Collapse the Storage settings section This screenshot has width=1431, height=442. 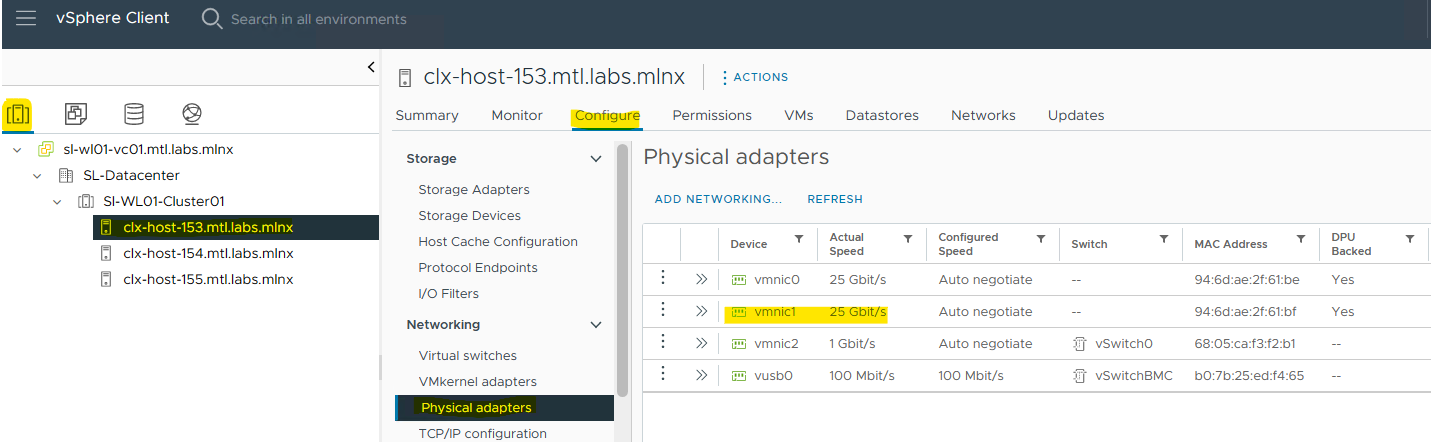click(x=596, y=159)
